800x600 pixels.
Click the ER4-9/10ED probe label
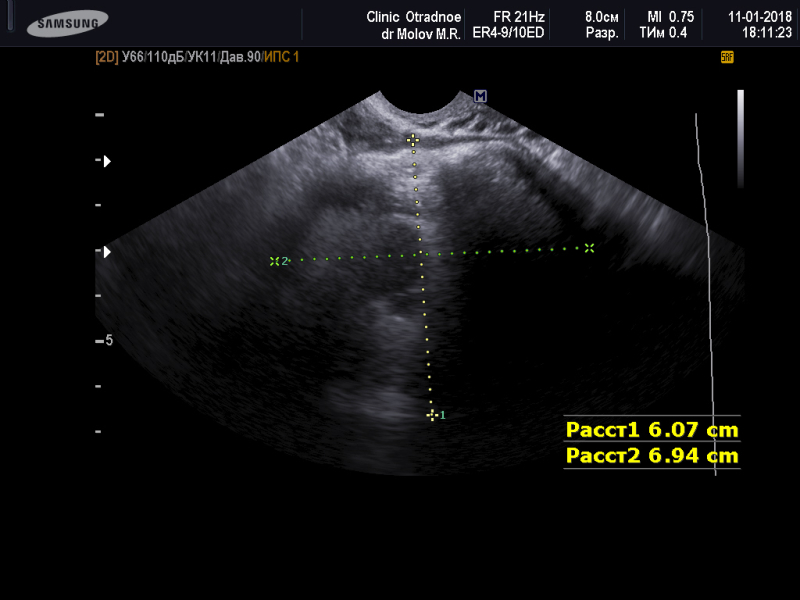508,33
